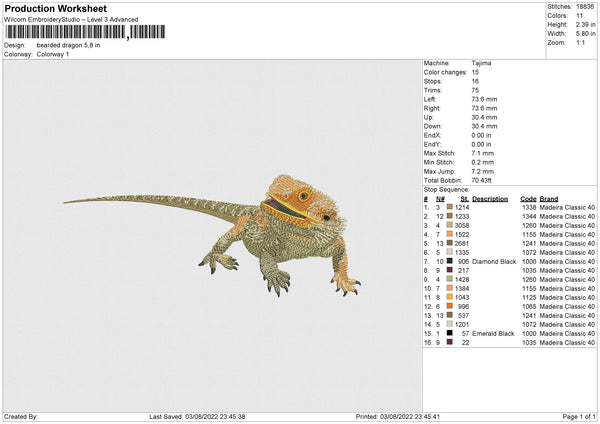Click the dark maroon swatch in stop 16
600x424 pixels.
tap(451, 342)
